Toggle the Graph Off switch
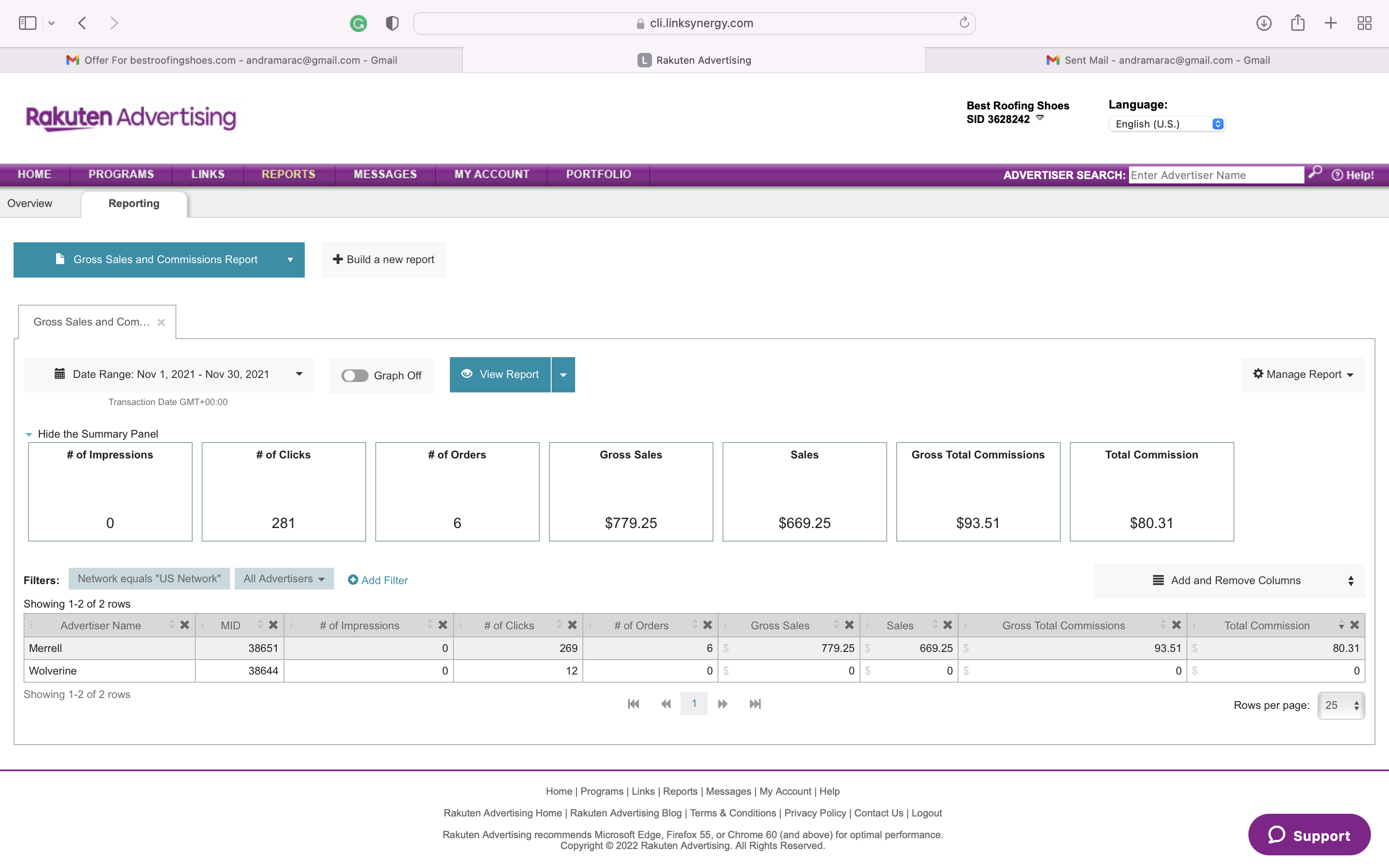This screenshot has height=868, width=1389. coord(355,375)
